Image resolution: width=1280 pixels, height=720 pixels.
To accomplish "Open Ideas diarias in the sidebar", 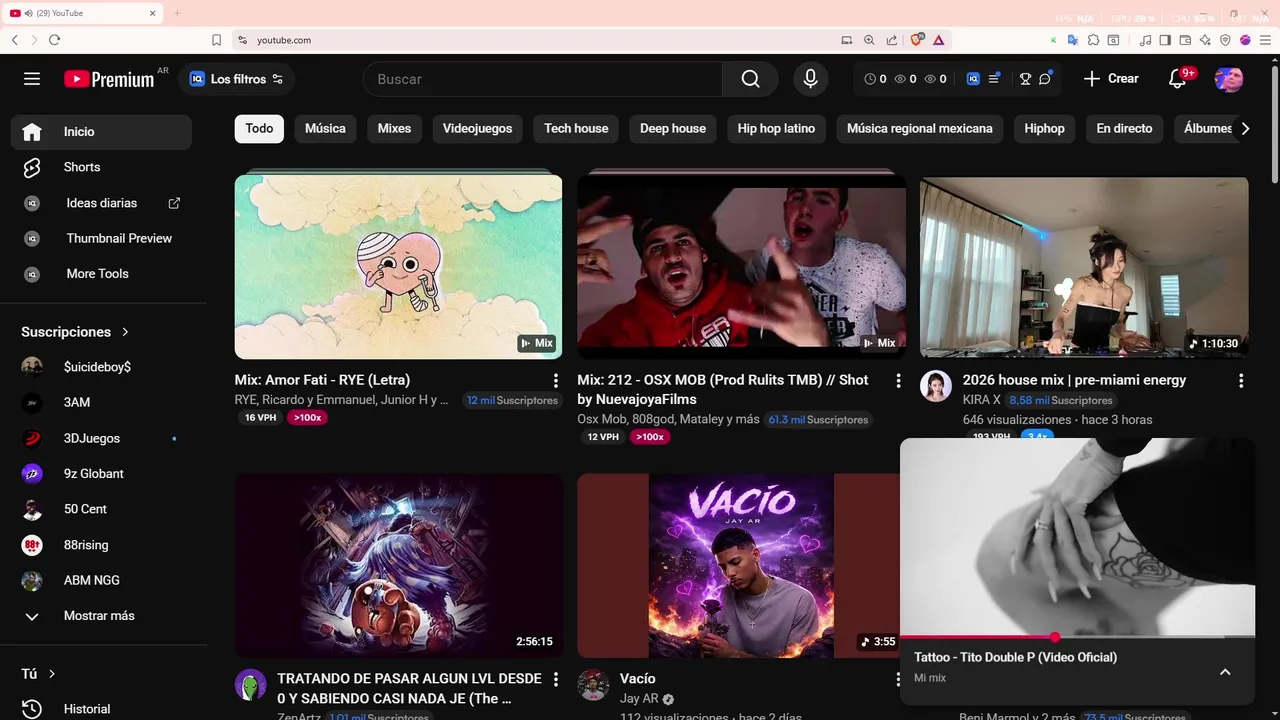I will coord(101,203).
